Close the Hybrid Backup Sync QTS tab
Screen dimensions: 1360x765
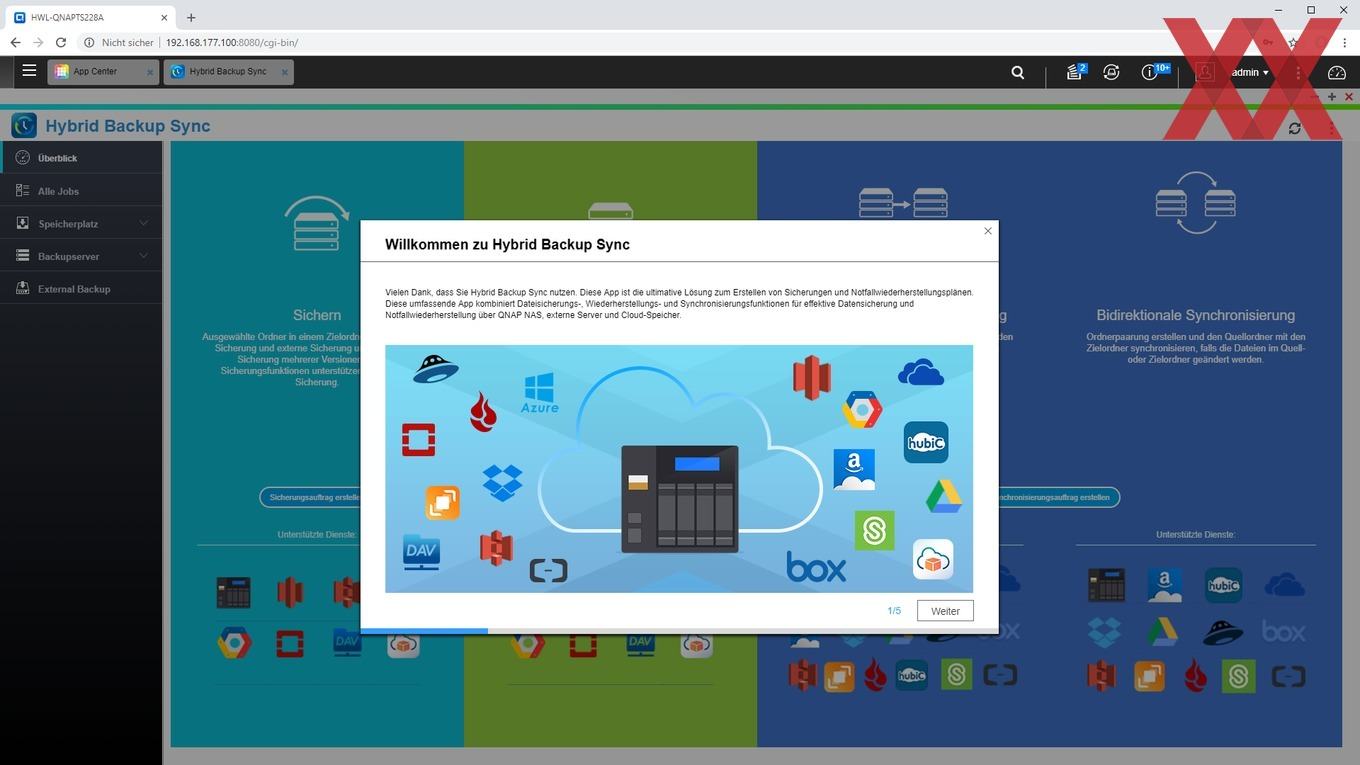click(285, 72)
